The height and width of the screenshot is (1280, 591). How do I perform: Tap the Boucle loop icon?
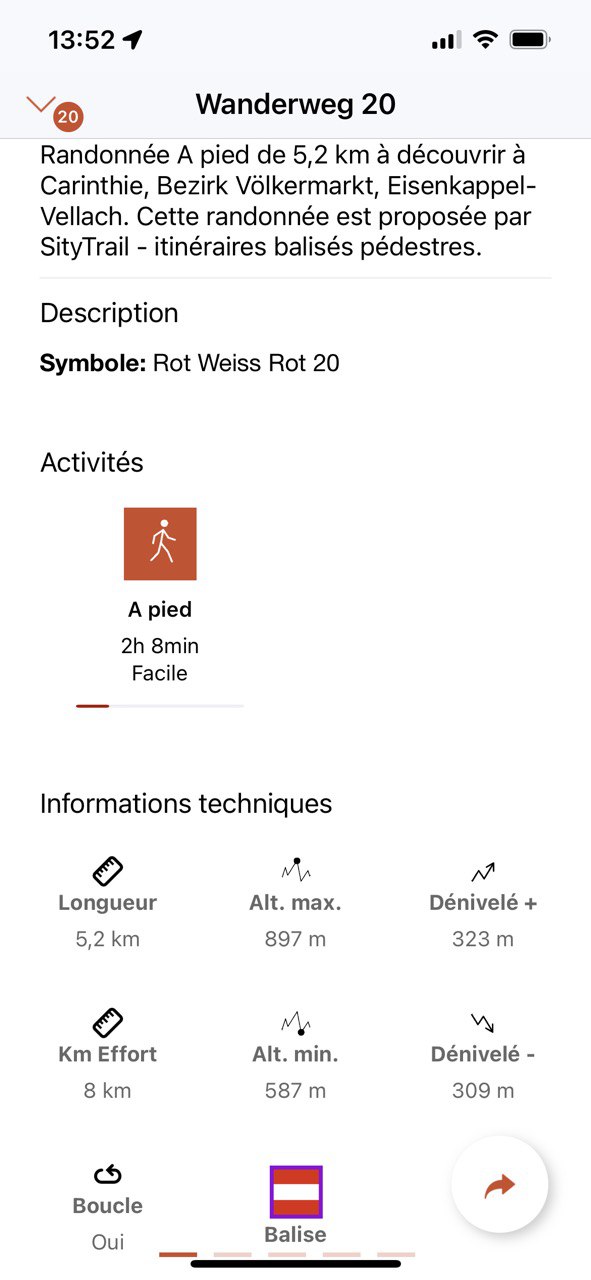pyautogui.click(x=107, y=1175)
